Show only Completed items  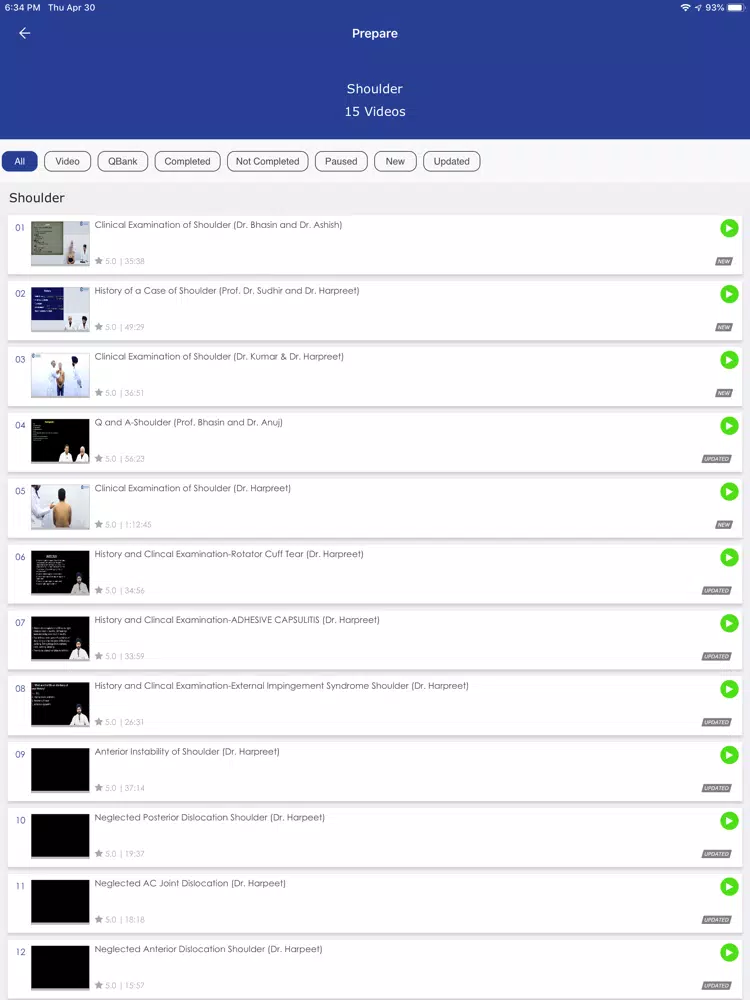point(188,161)
